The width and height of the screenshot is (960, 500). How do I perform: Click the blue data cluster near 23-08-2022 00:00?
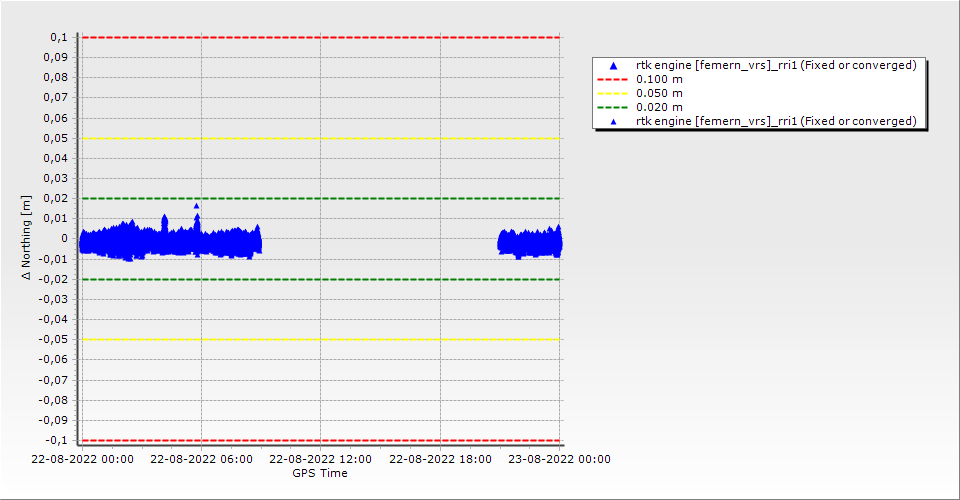[530, 243]
